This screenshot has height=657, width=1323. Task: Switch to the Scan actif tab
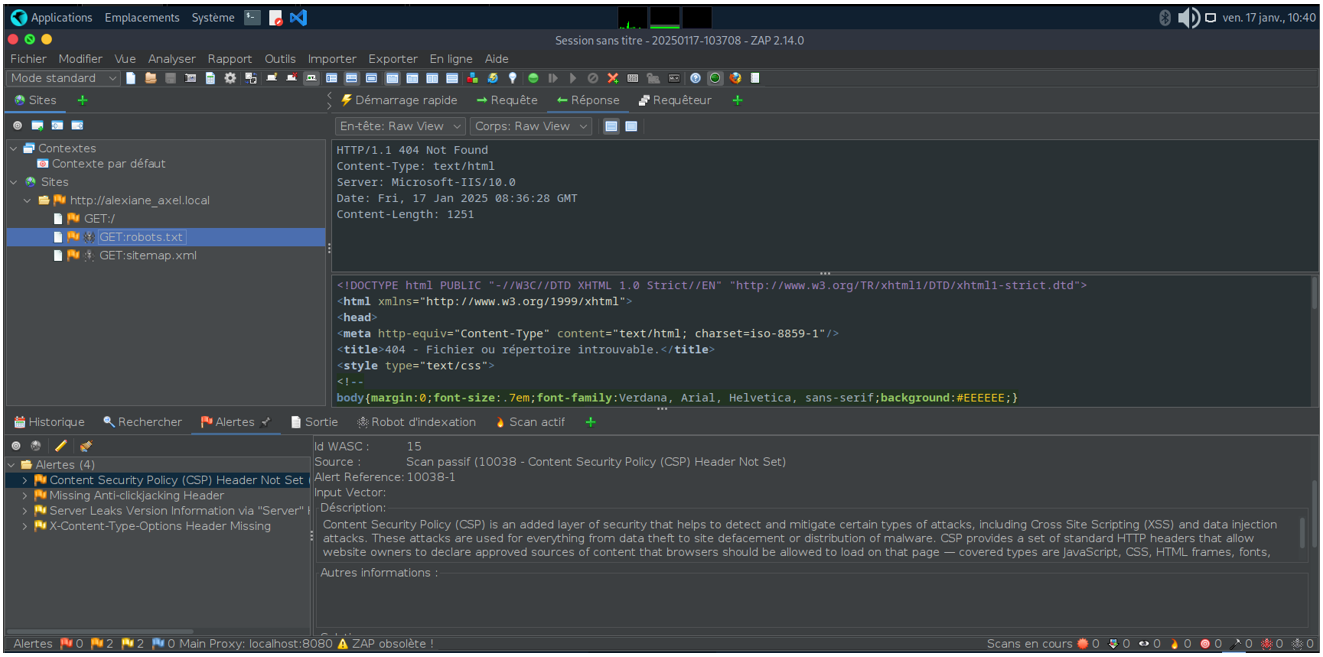pyautogui.click(x=530, y=422)
